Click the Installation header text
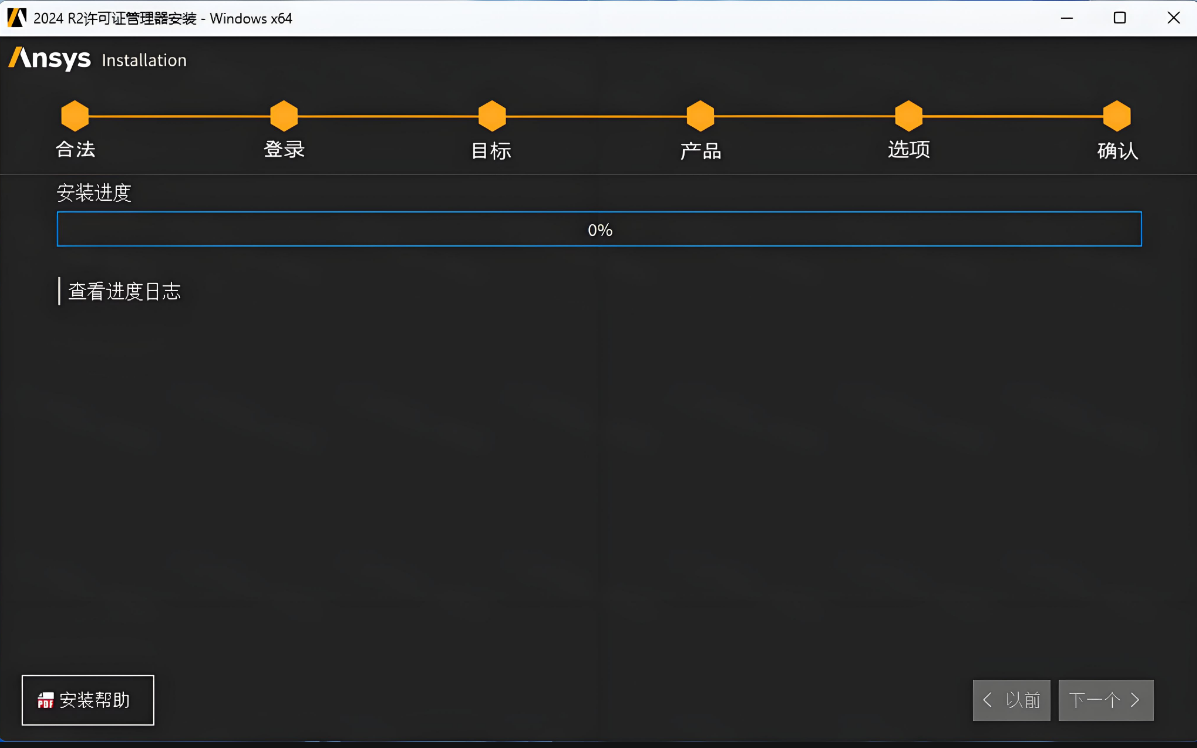Image resolution: width=1197 pixels, height=748 pixels. 144,60
